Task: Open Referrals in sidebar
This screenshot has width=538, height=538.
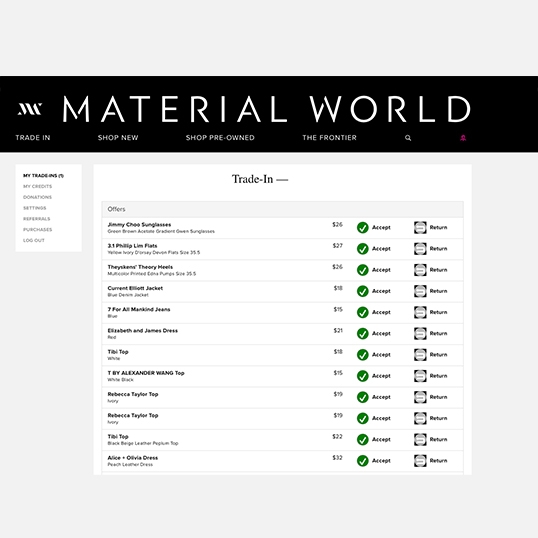Action: tap(37, 219)
